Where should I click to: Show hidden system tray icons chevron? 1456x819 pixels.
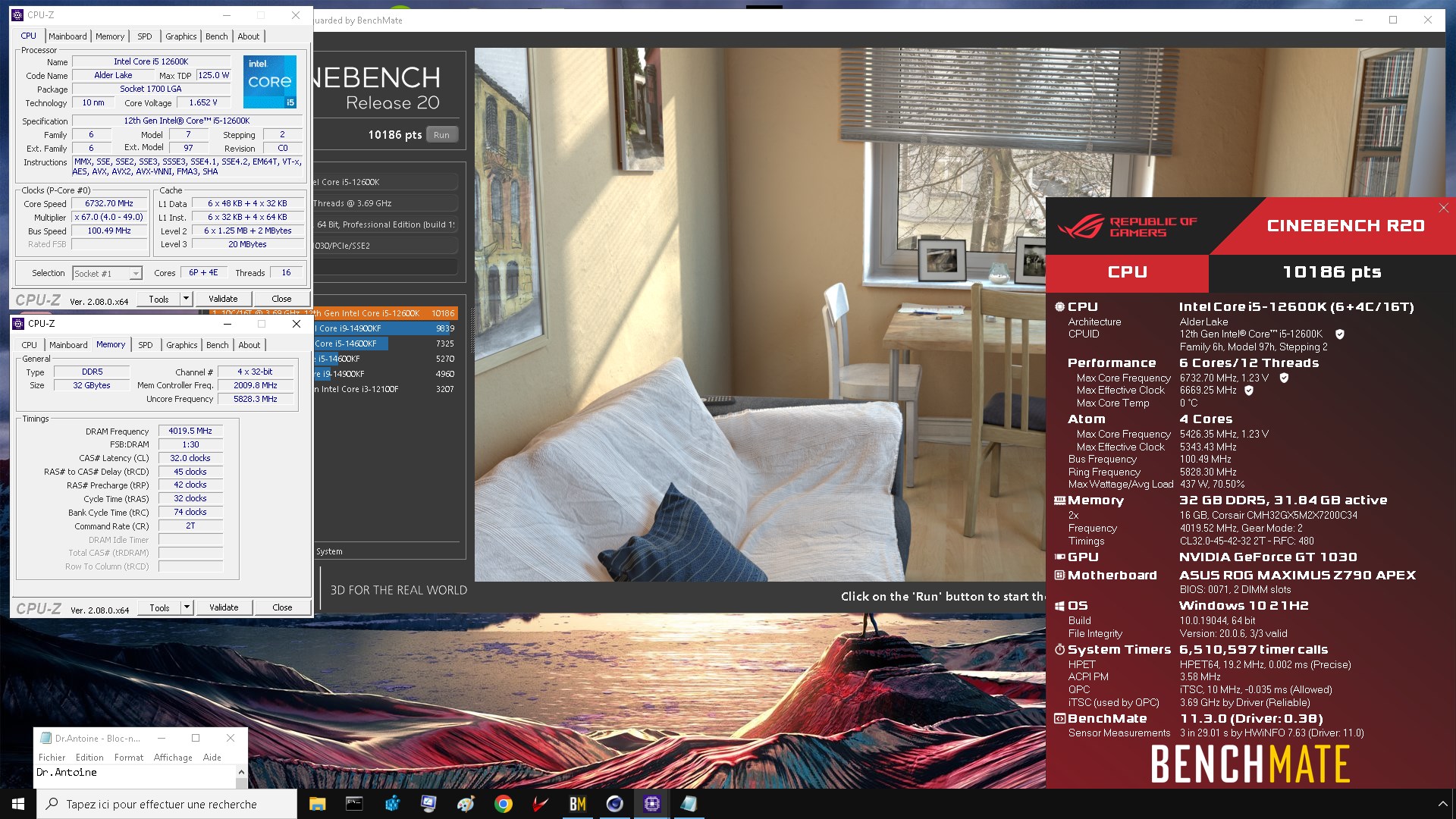point(1442,804)
